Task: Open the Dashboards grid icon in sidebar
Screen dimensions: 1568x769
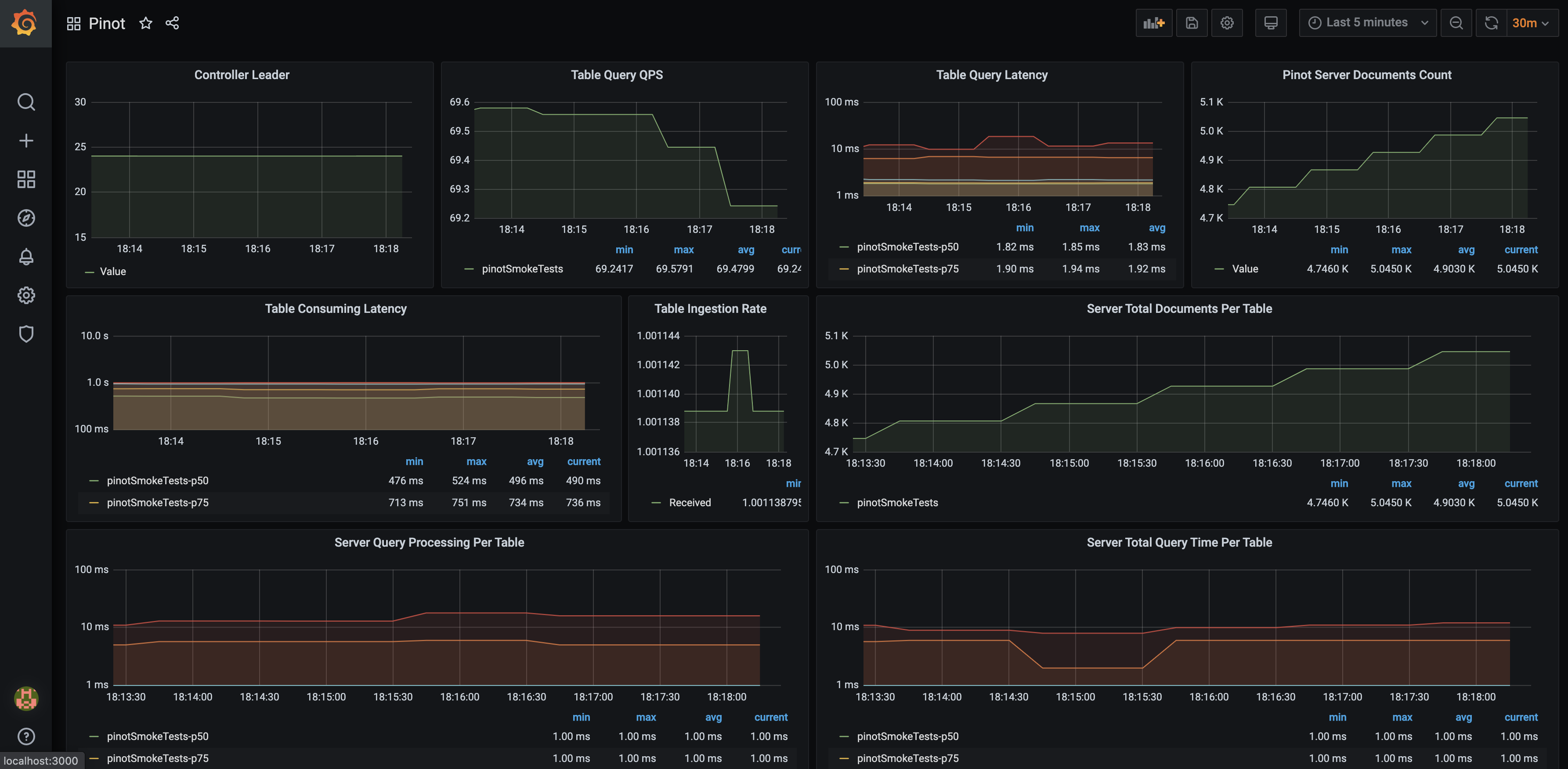Action: pyautogui.click(x=25, y=179)
